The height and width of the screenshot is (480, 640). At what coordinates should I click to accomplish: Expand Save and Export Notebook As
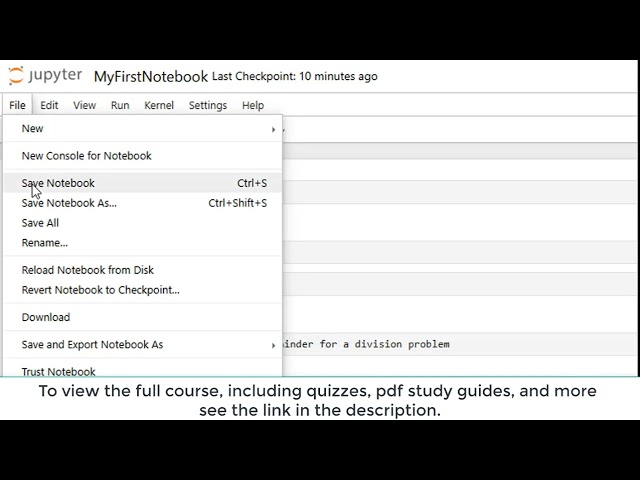pyautogui.click(x=142, y=345)
